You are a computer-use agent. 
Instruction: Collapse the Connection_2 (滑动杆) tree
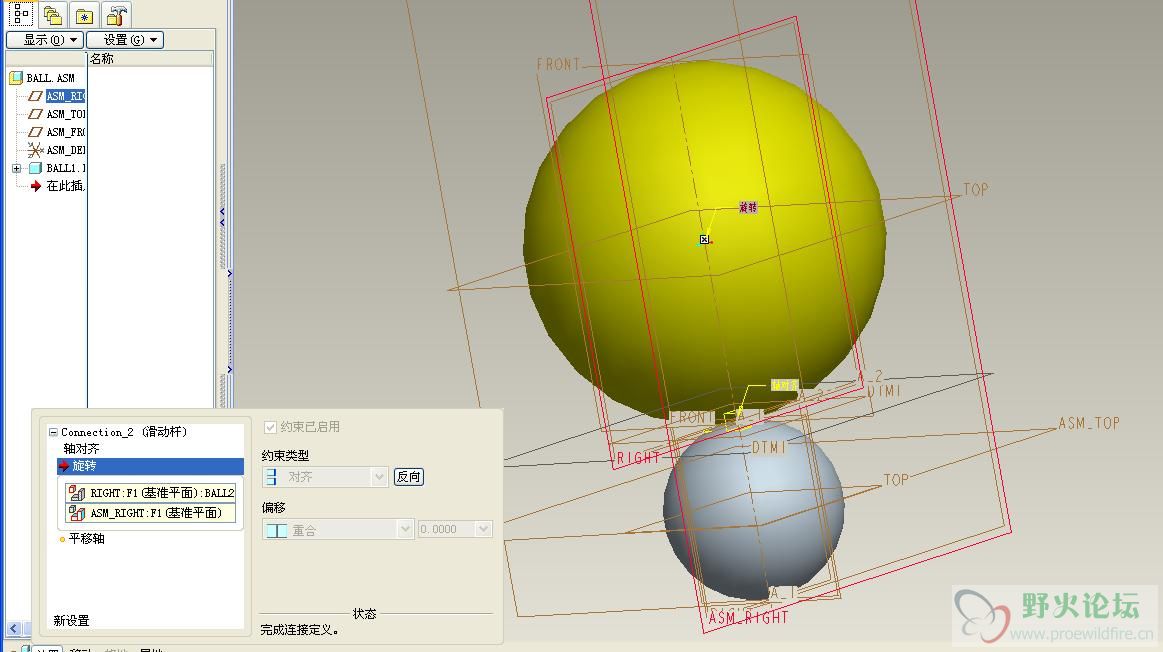click(53, 432)
